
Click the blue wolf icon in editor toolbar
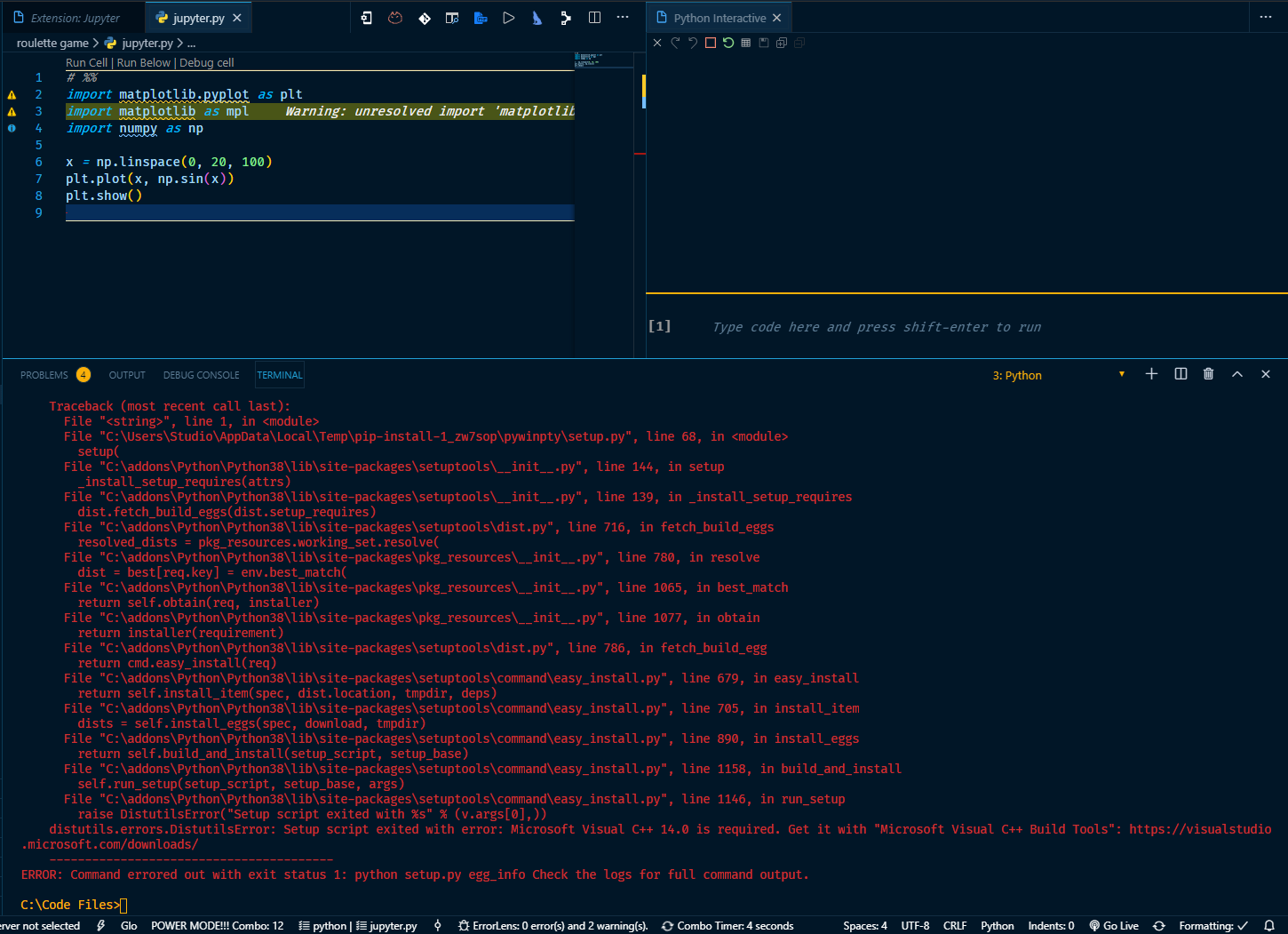pos(537,18)
